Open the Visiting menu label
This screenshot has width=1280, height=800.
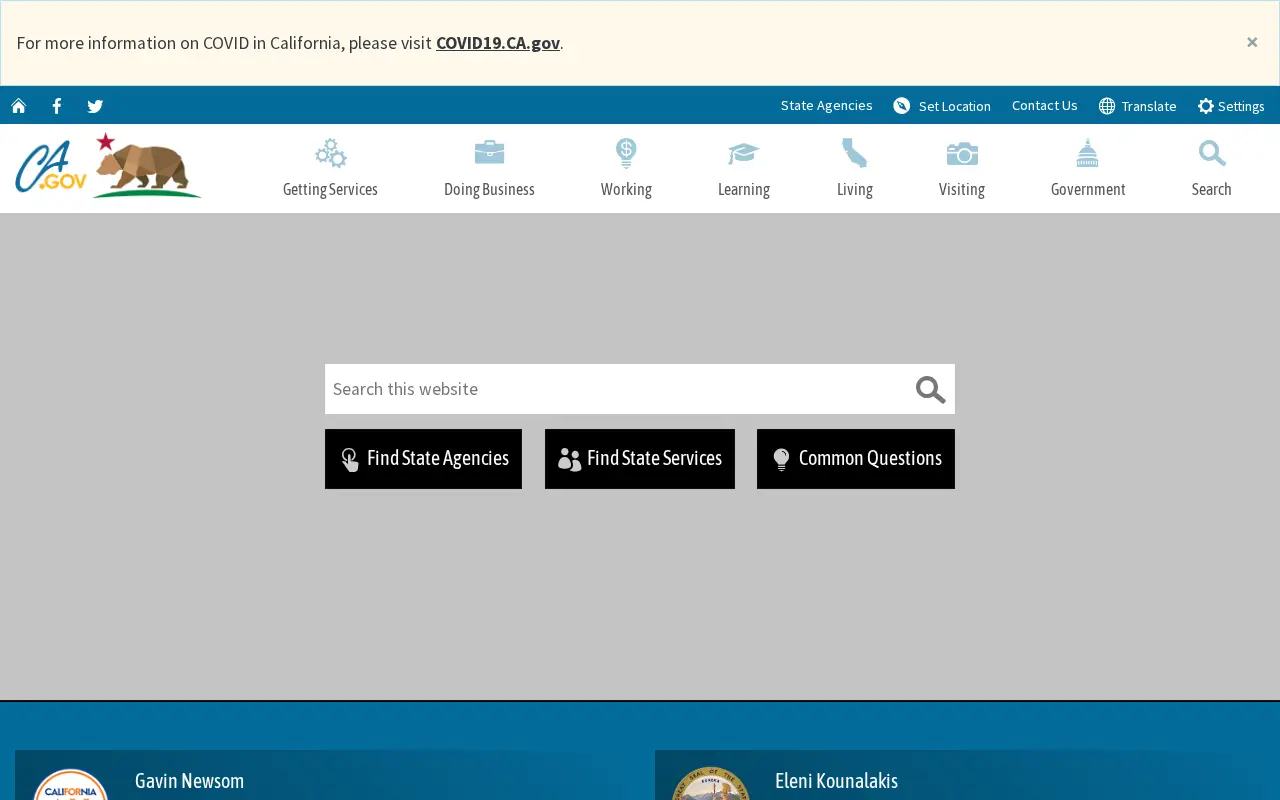pyautogui.click(x=962, y=189)
